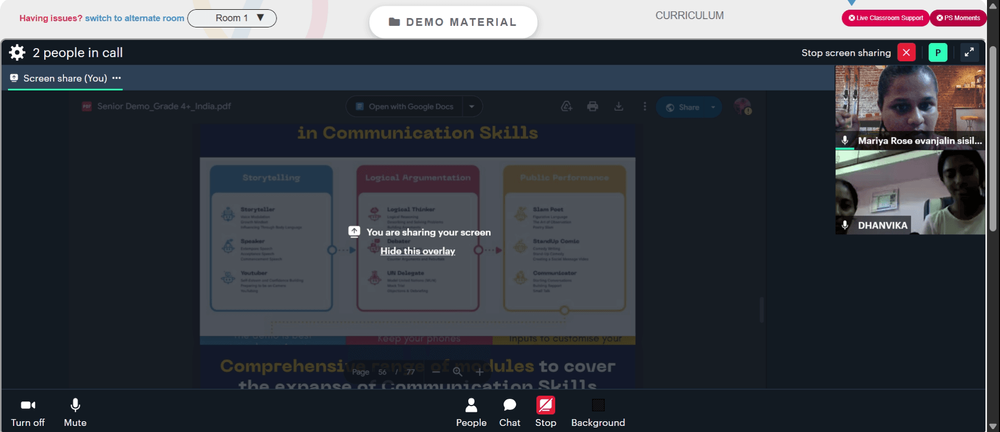Viewport: 1000px width, 432px height.
Task: Open call settings gear icon
Action: coord(17,53)
